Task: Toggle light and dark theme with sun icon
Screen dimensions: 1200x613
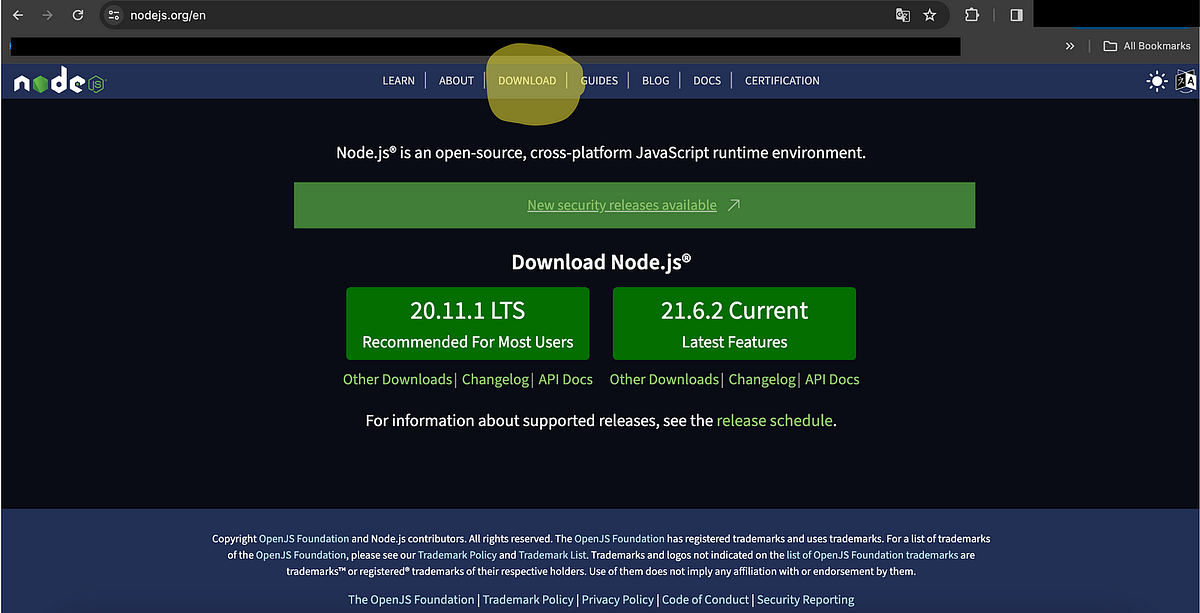Action: pos(1156,81)
